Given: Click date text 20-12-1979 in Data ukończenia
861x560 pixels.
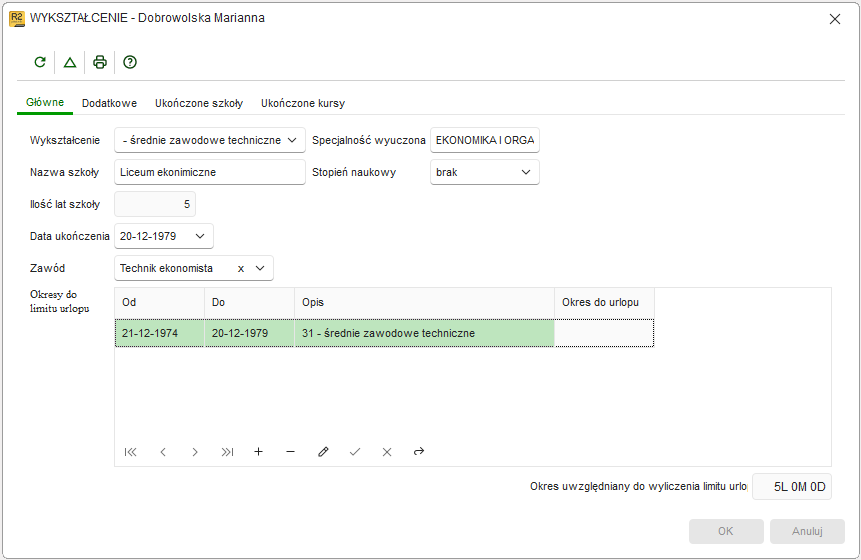Looking at the screenshot, I should pos(148,236).
